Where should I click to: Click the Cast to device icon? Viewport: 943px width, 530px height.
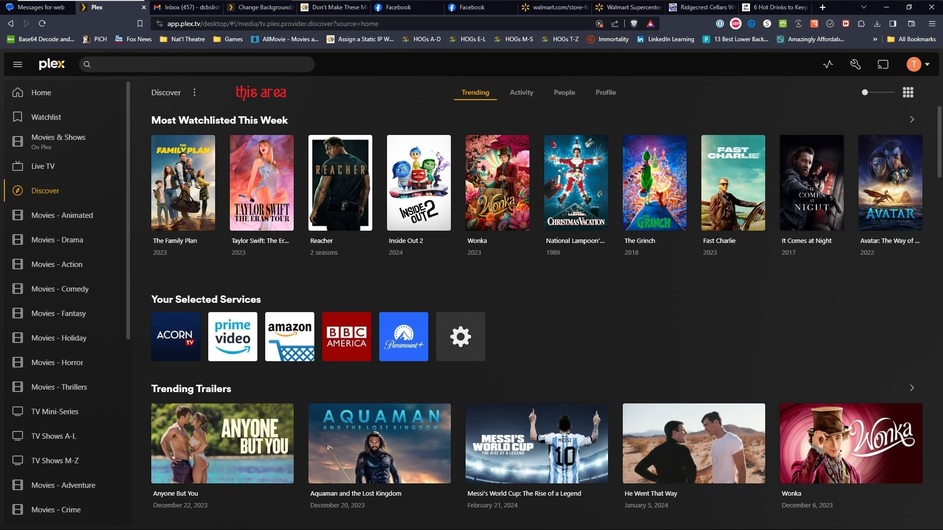[883, 64]
